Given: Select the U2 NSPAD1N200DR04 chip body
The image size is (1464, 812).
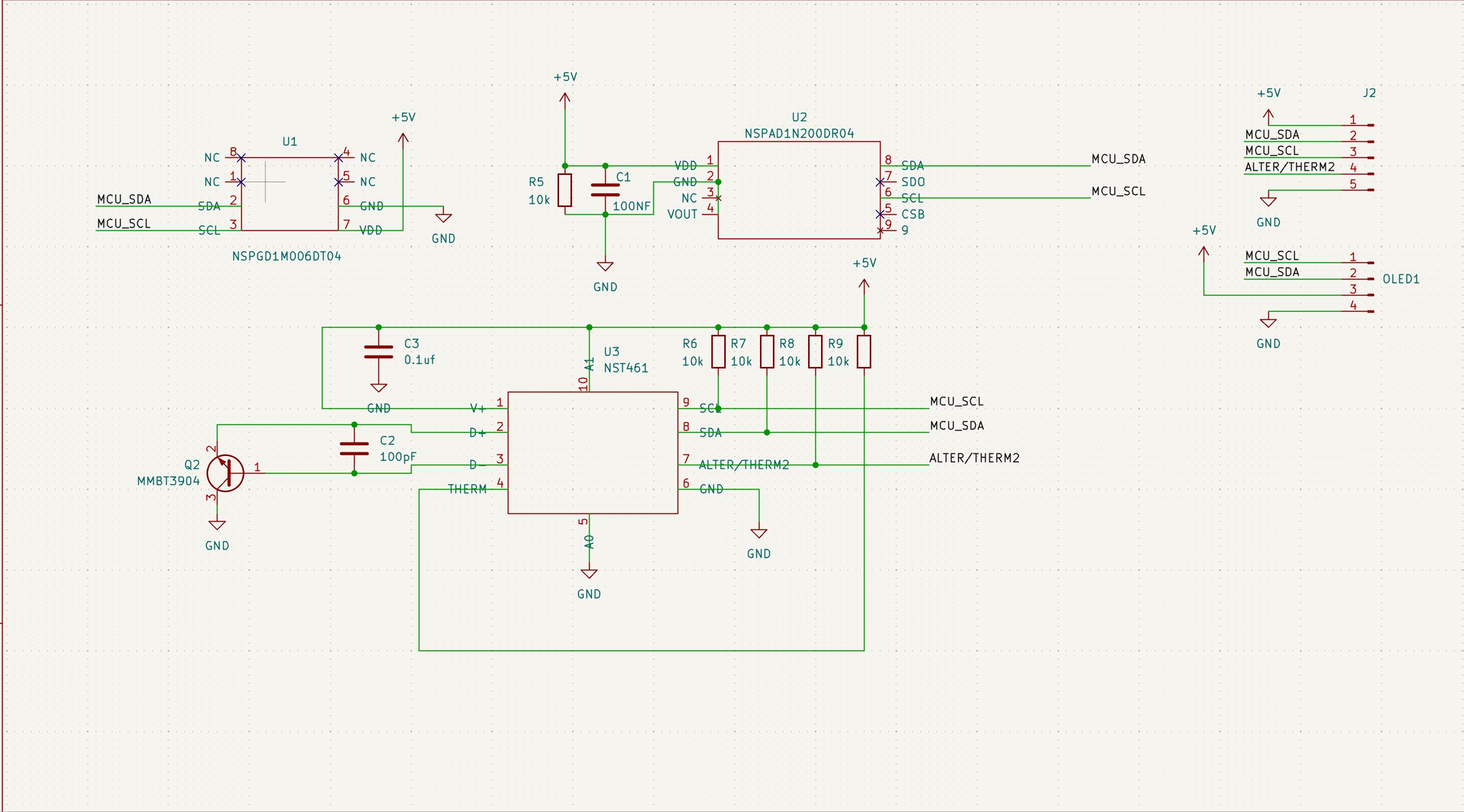Looking at the screenshot, I should coord(798,190).
